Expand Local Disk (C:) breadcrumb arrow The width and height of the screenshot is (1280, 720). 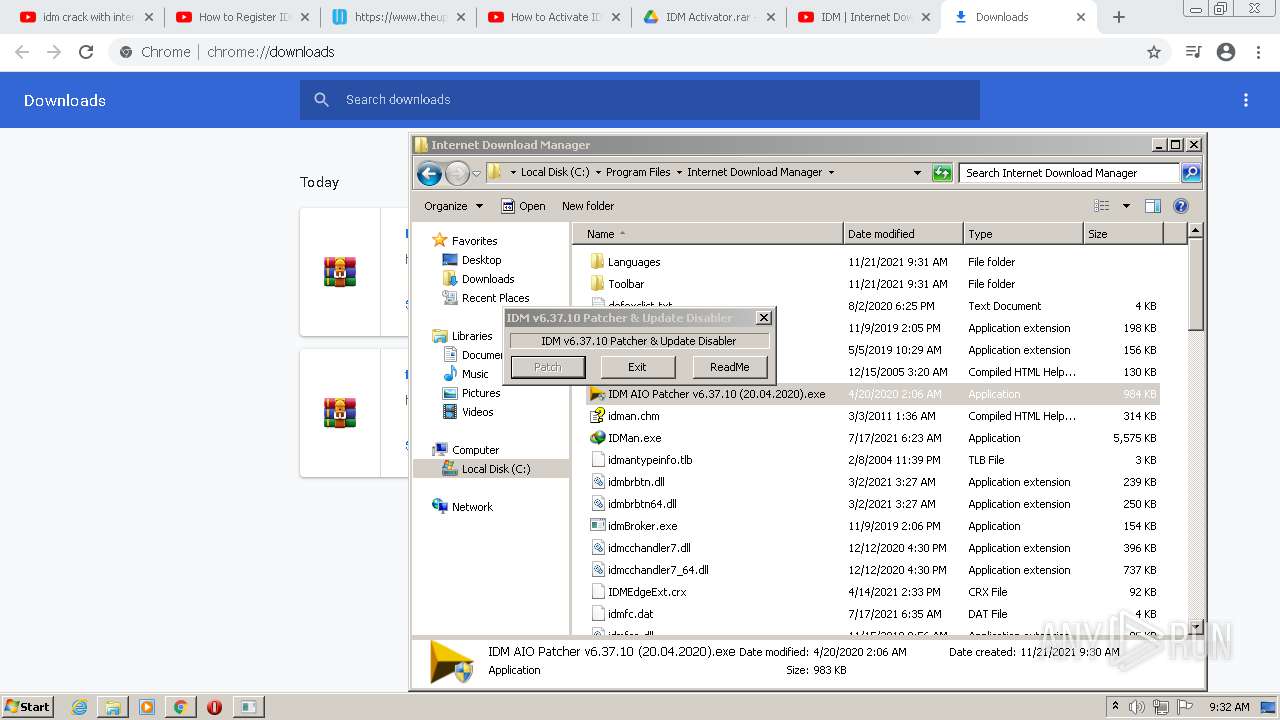(x=598, y=173)
